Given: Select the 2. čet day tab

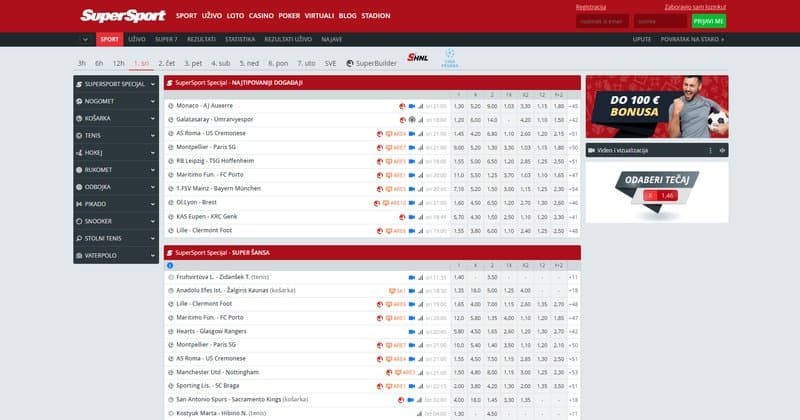Looking at the screenshot, I should 166,63.
